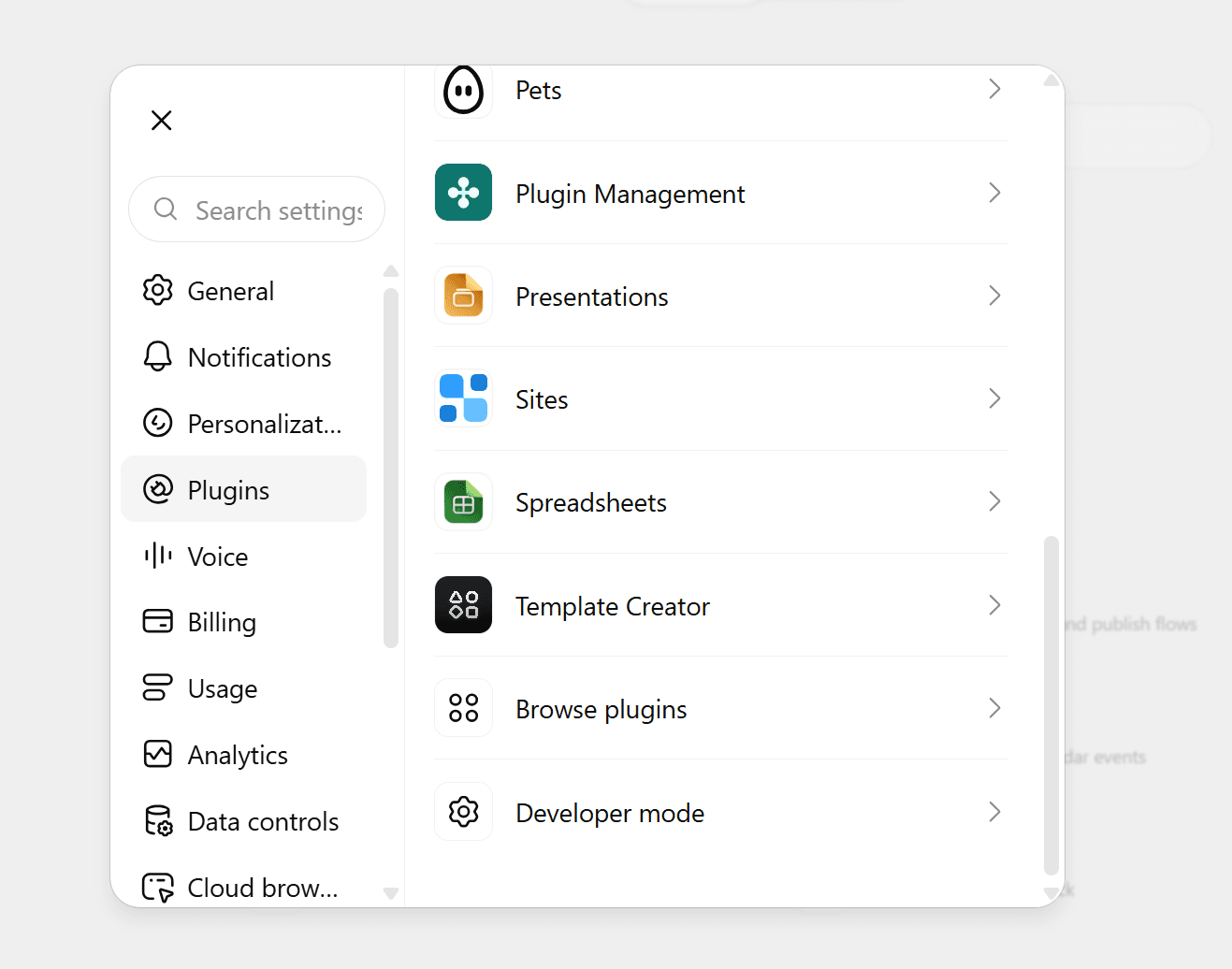Expand the Plugin Management row chevron
Screen dimensions: 1232x969
click(994, 193)
